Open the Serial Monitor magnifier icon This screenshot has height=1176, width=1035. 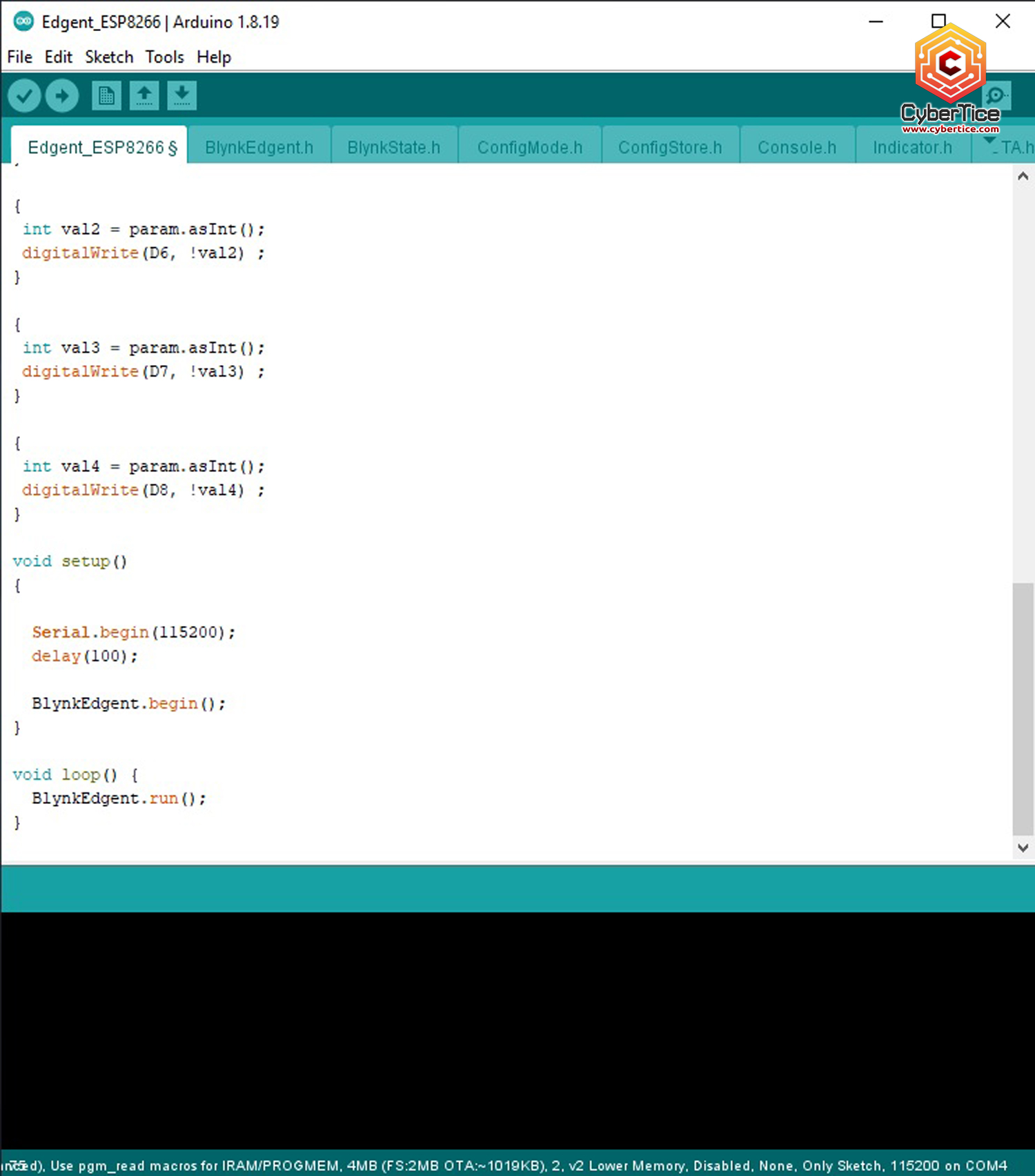pyautogui.click(x=996, y=96)
